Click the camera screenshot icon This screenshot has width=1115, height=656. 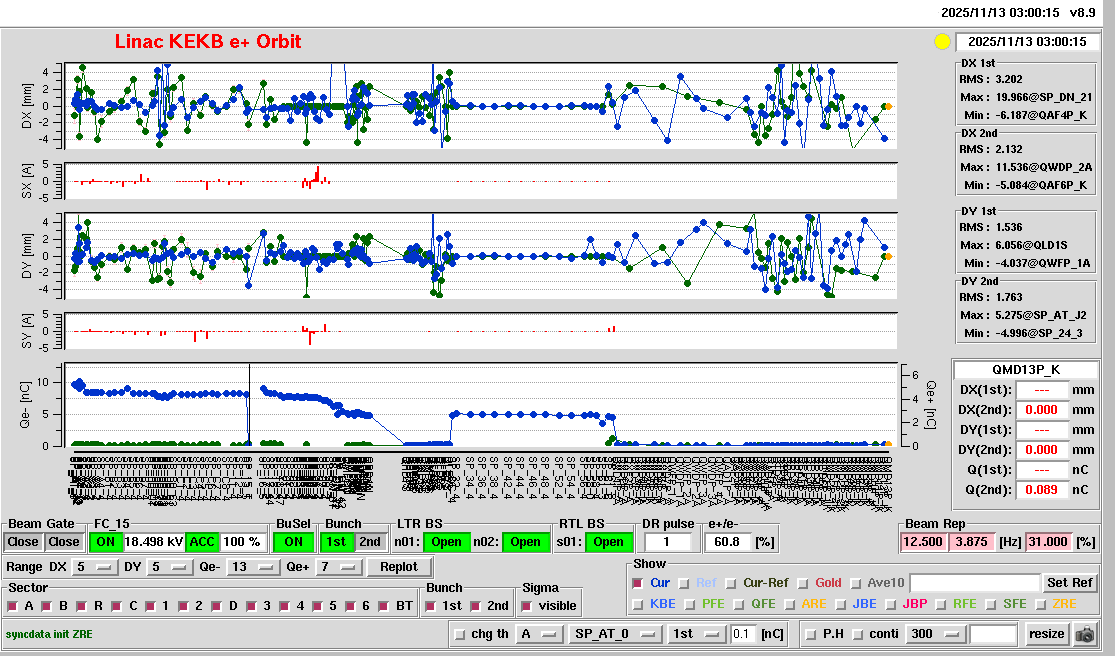(x=1084, y=634)
